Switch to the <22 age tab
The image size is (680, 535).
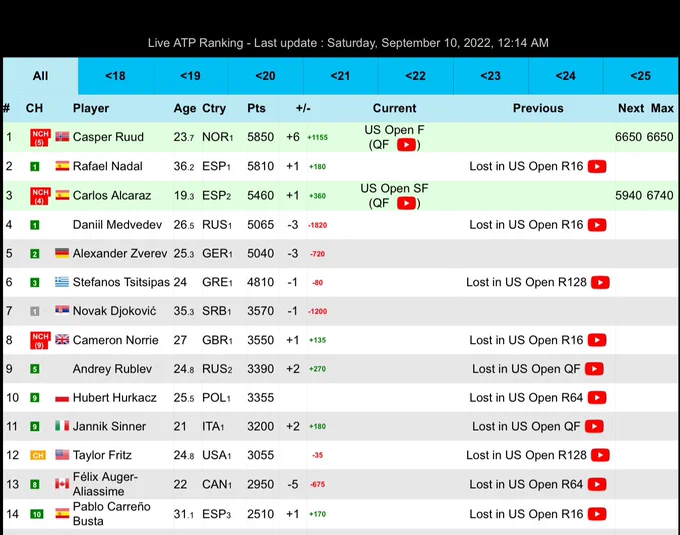pos(415,76)
